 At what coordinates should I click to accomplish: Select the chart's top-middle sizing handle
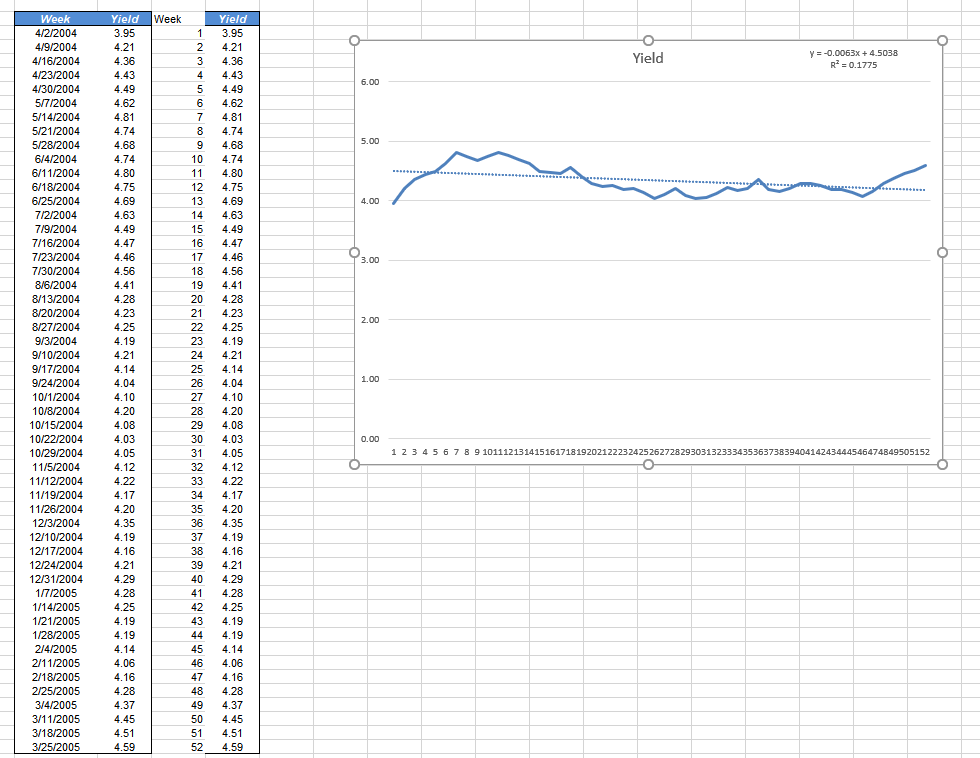pos(648,41)
